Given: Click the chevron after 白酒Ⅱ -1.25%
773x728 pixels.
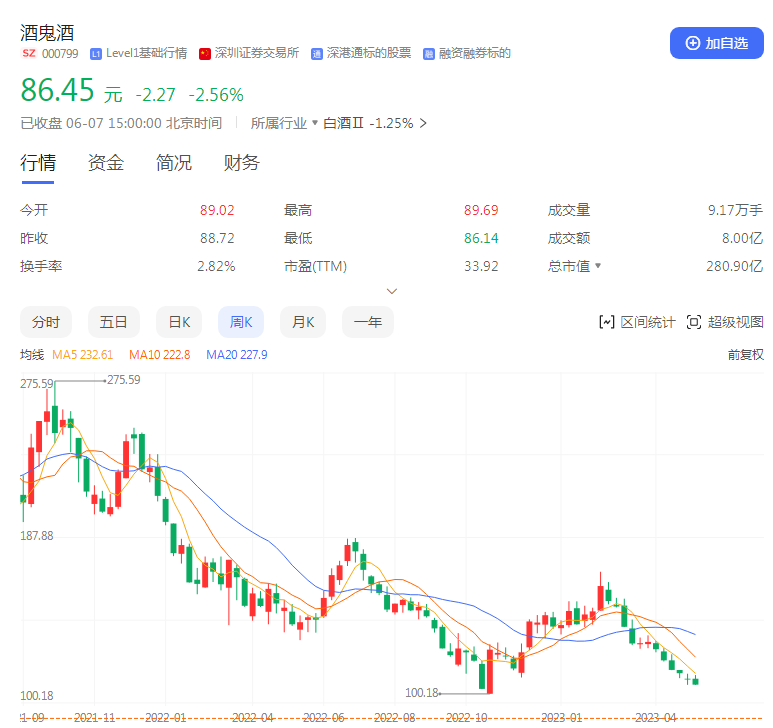Looking at the screenshot, I should point(423,123).
